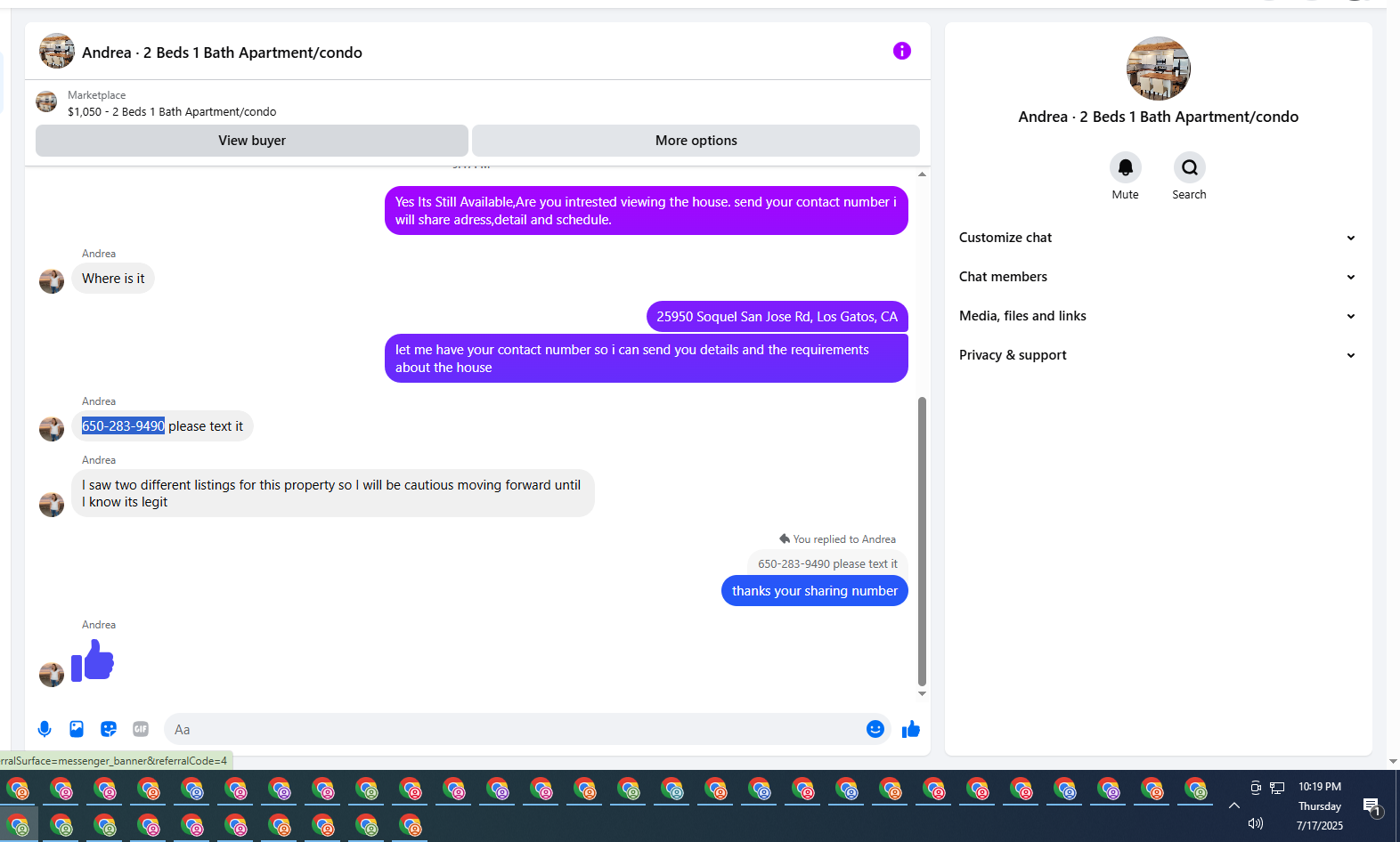Search within the conversation using the magnifier icon
This screenshot has width=1400, height=842.
1190,167
